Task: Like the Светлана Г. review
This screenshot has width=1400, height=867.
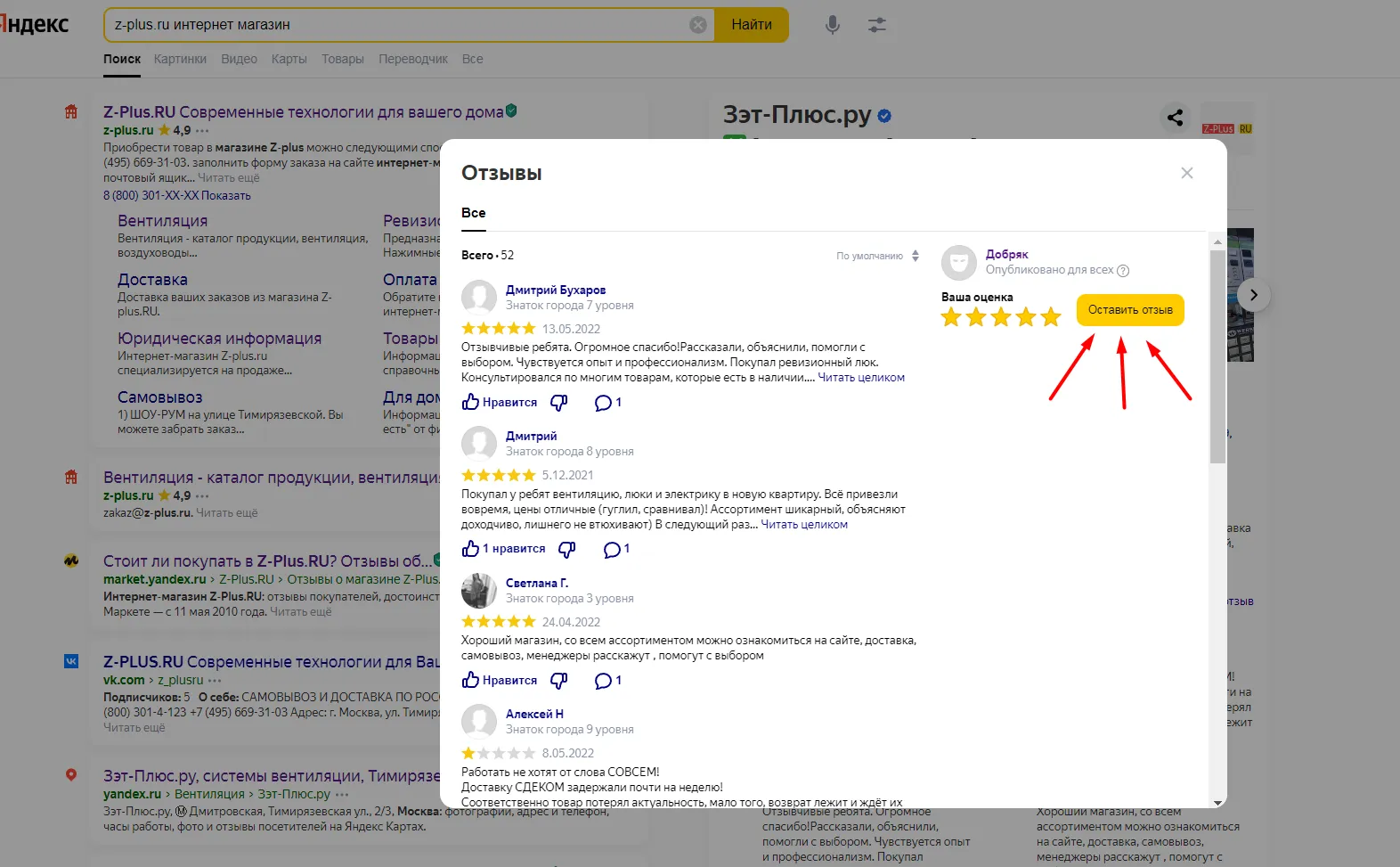Action: click(x=500, y=681)
